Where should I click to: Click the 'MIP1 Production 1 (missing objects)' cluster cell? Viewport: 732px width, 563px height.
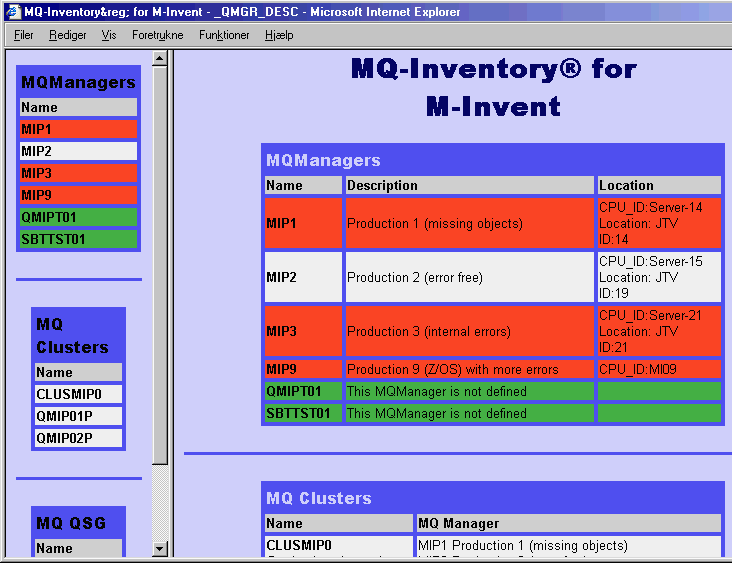click(x=523, y=545)
